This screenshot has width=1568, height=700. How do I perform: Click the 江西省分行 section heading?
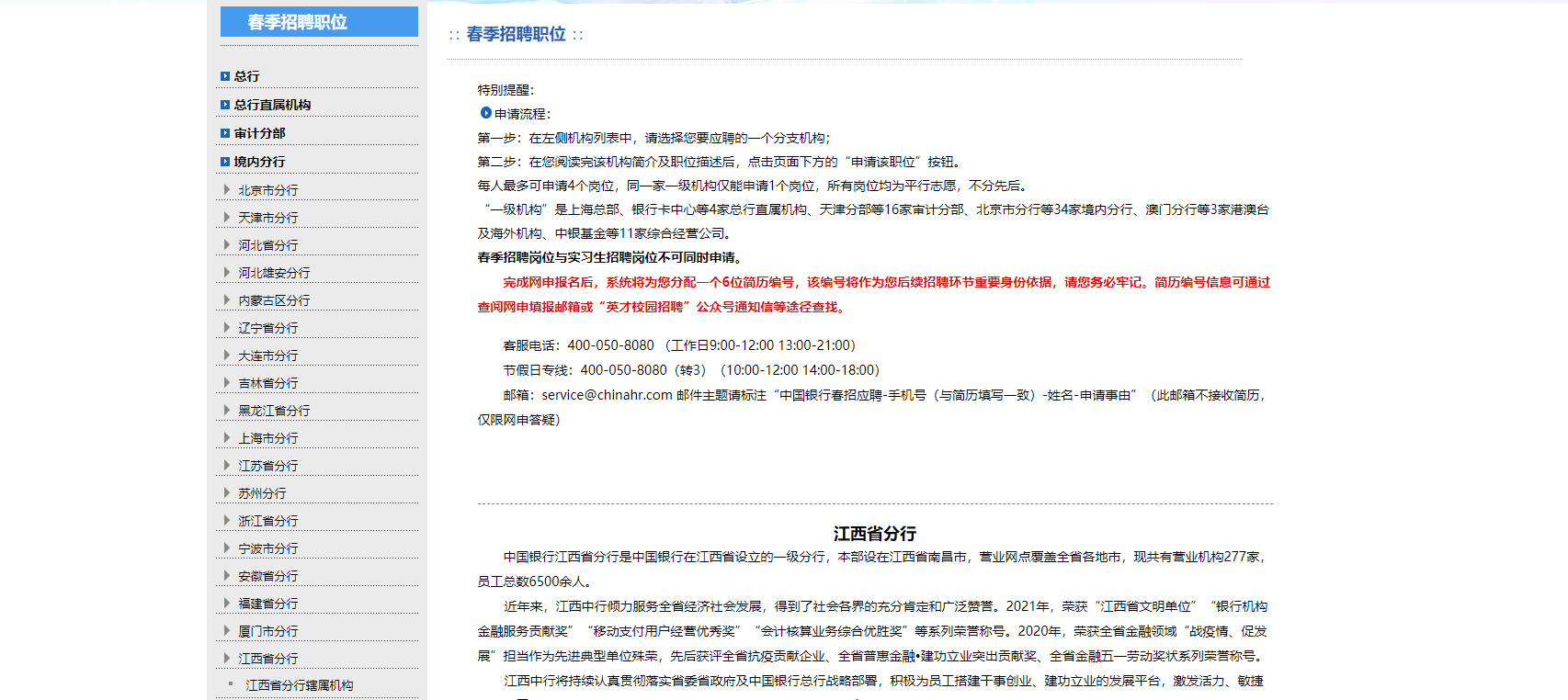tap(875, 534)
